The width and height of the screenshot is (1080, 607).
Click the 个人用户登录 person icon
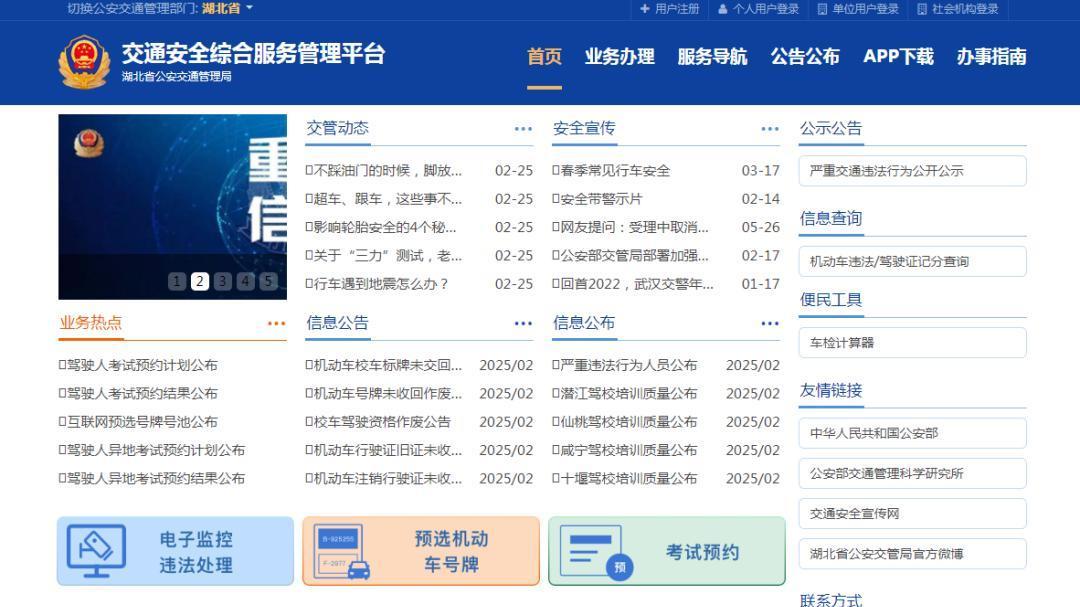click(x=722, y=10)
